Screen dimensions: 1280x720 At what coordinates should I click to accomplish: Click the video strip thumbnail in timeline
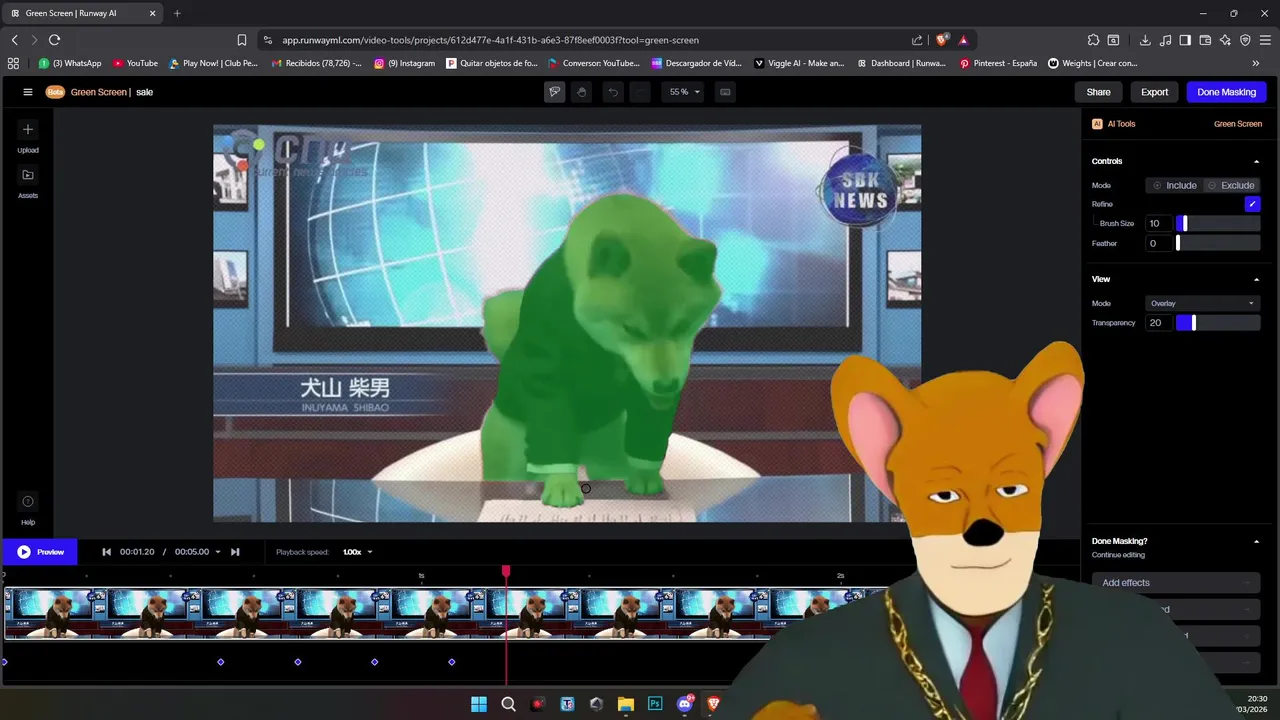point(440,613)
